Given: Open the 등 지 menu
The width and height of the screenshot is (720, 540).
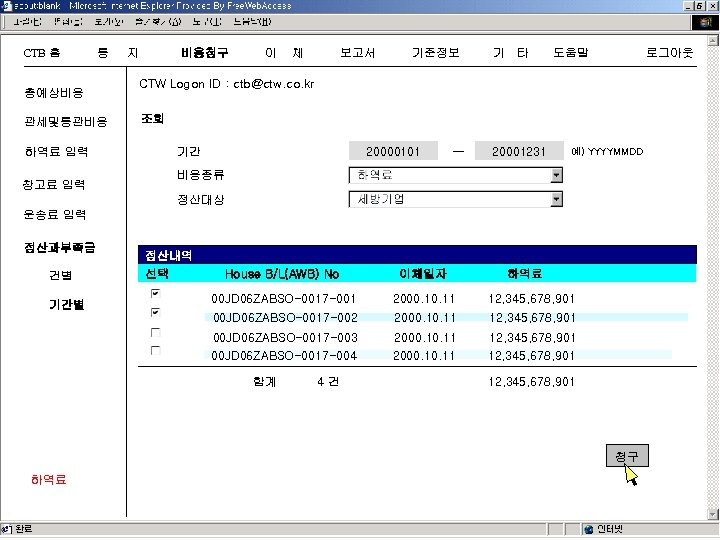Looking at the screenshot, I should [x=118, y=53].
